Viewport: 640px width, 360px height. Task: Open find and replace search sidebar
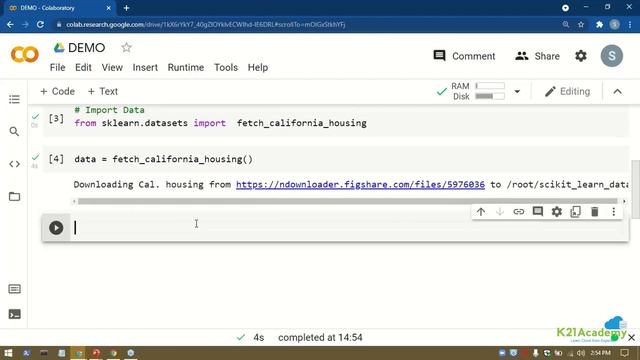point(14,131)
